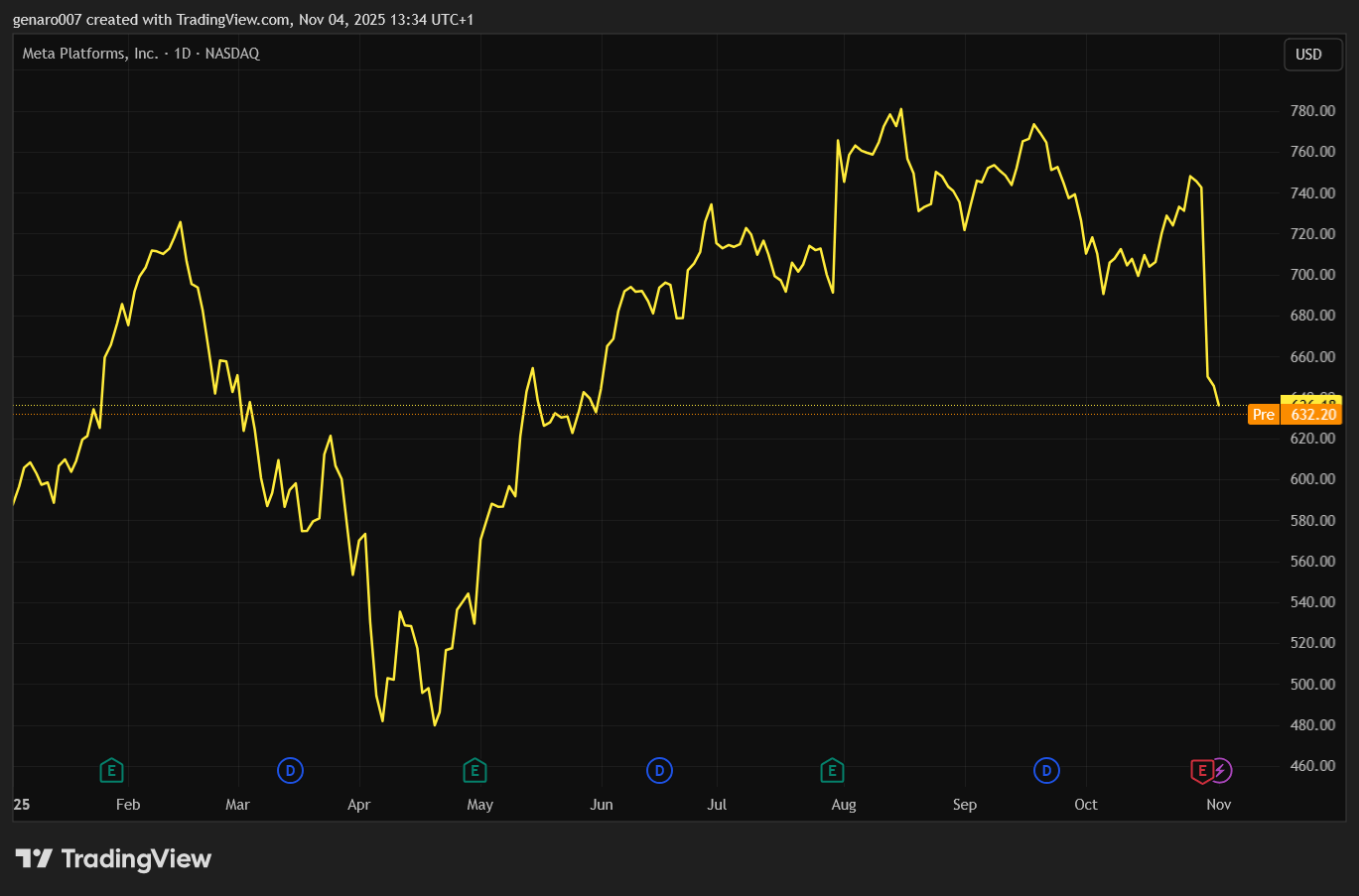
Task: Click the 660.00 price axis label
Action: 1312,357
